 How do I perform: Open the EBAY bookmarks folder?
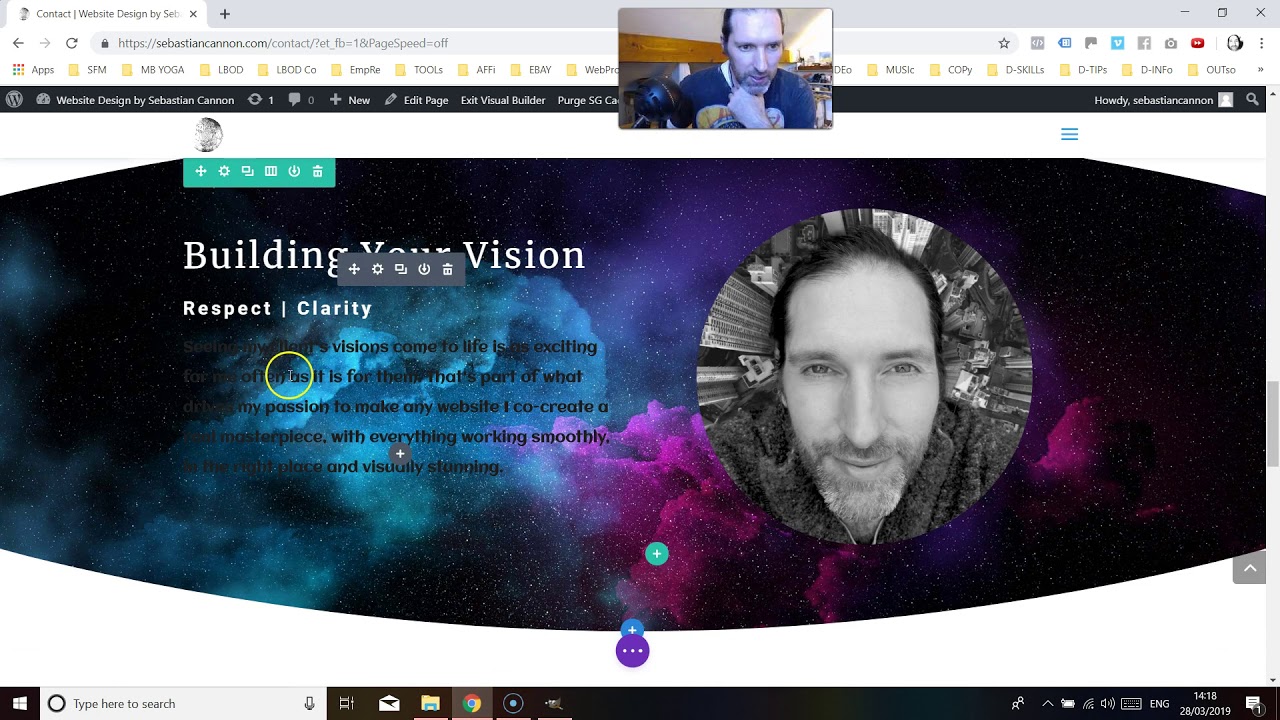[531, 70]
